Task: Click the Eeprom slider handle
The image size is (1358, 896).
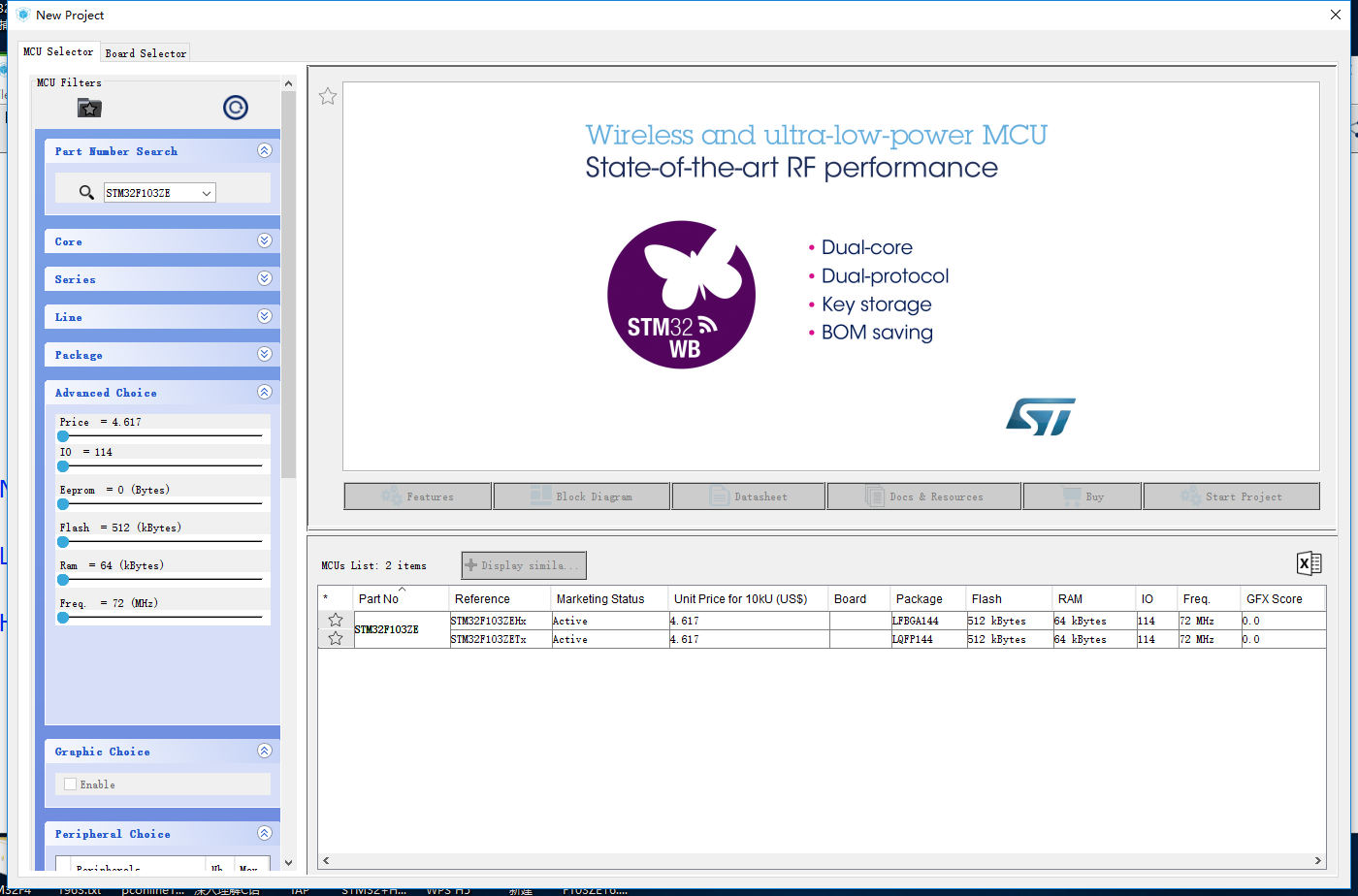Action: coord(63,504)
